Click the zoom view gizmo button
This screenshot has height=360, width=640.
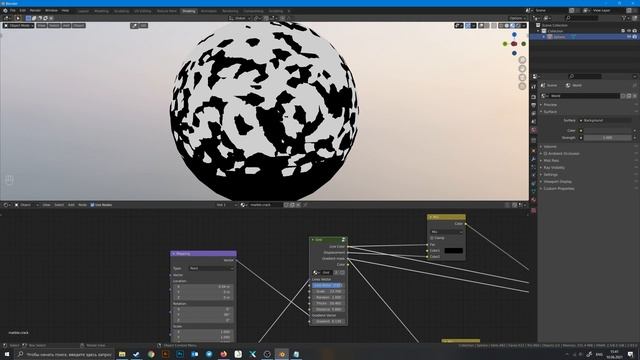pyautogui.click(x=522, y=60)
